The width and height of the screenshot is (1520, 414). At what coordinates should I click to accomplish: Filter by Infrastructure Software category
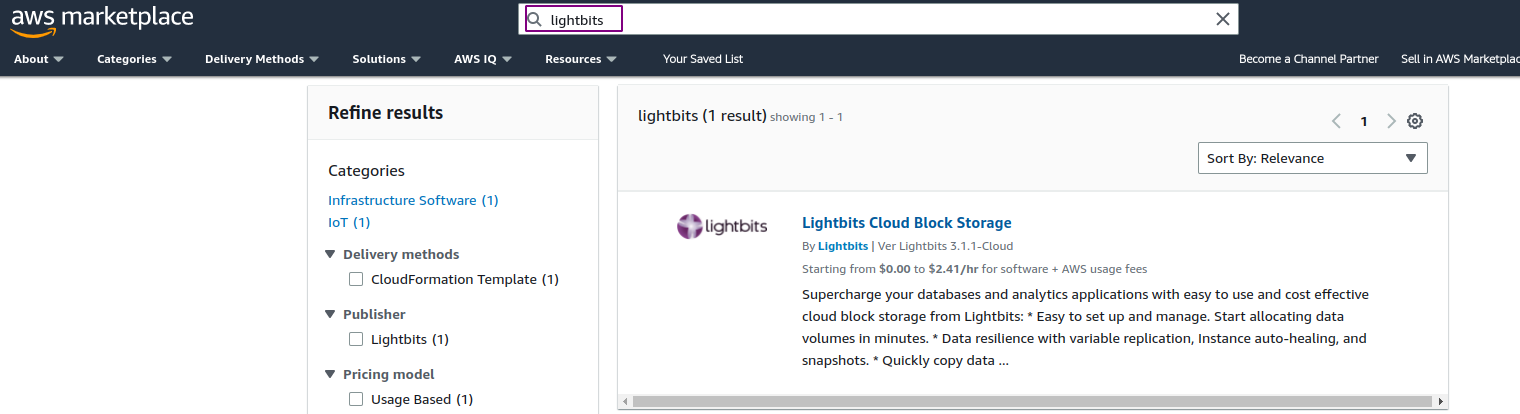[x=413, y=200]
